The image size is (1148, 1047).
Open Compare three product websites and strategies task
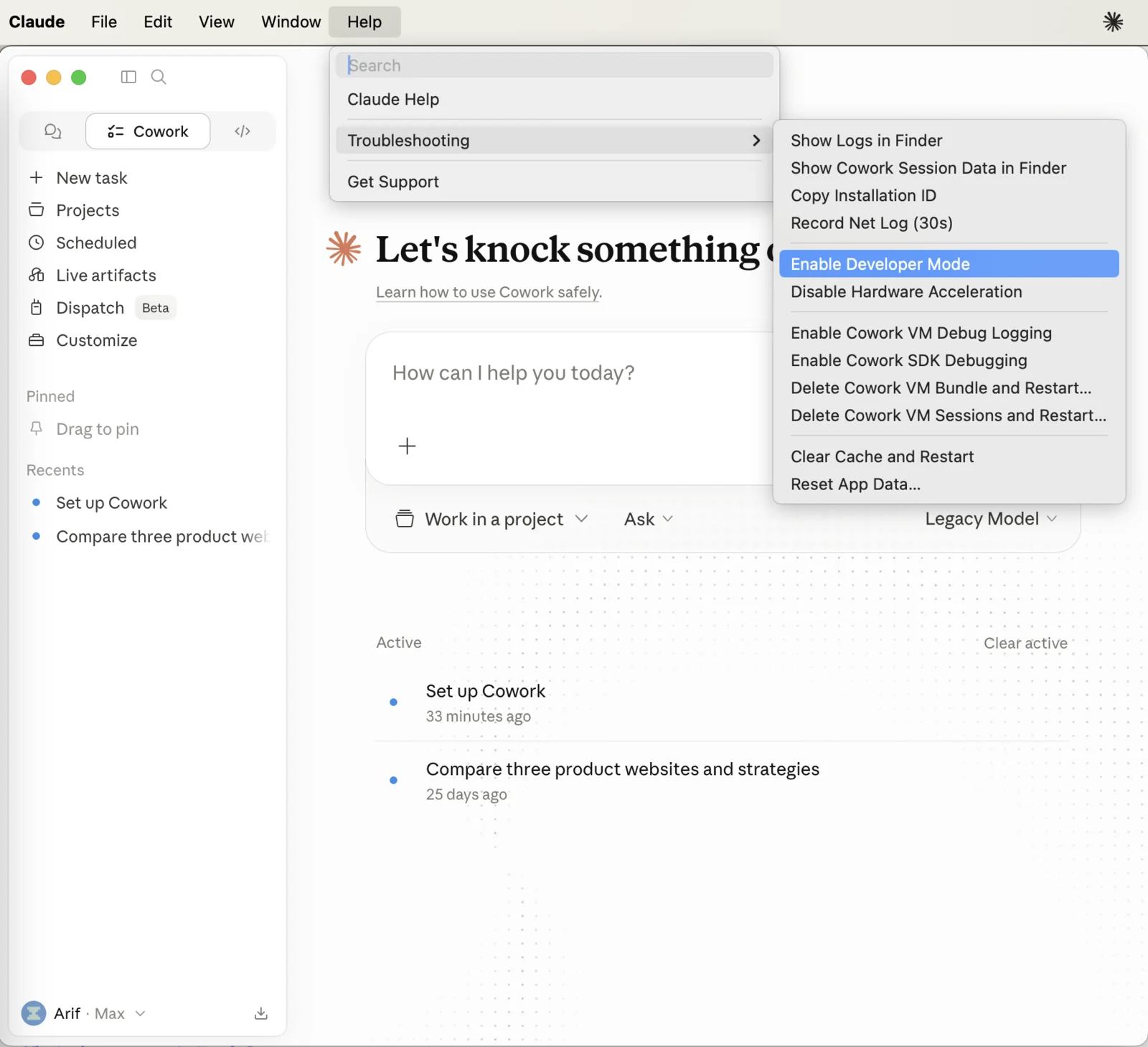point(723,781)
